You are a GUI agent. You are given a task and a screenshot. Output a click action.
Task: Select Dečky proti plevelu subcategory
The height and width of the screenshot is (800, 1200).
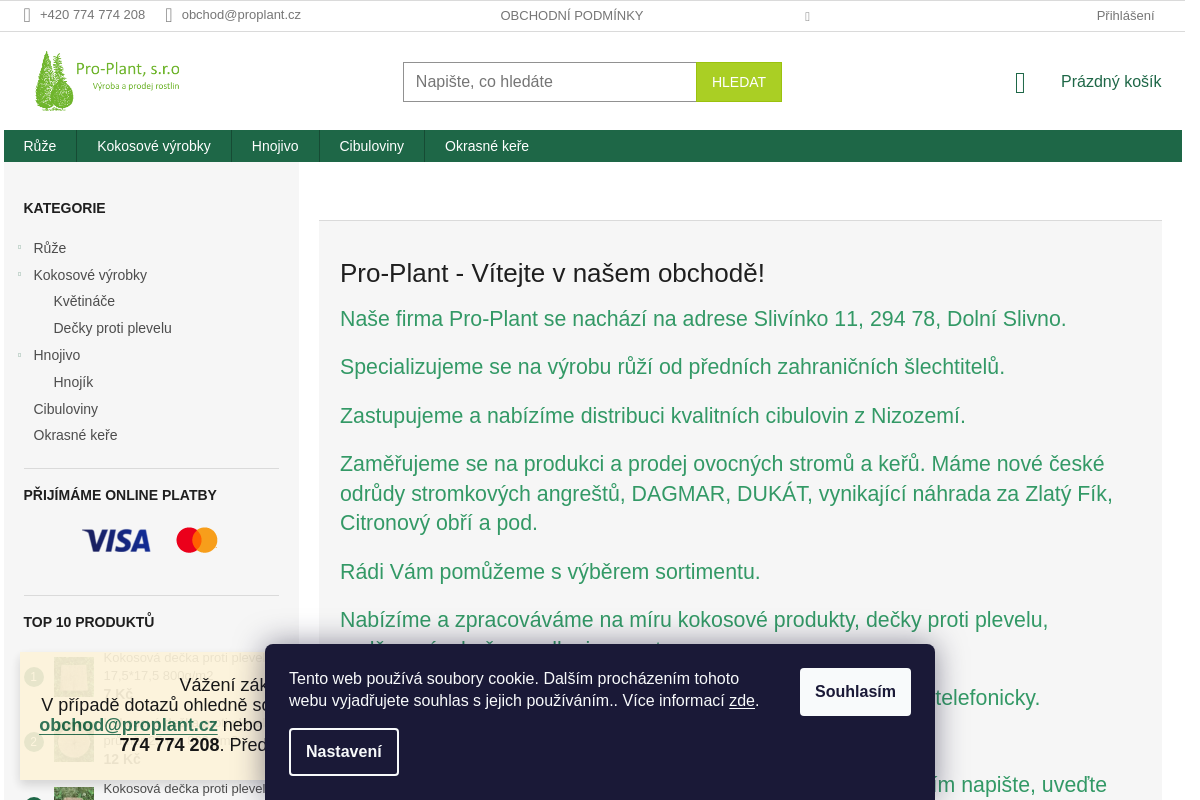113,328
